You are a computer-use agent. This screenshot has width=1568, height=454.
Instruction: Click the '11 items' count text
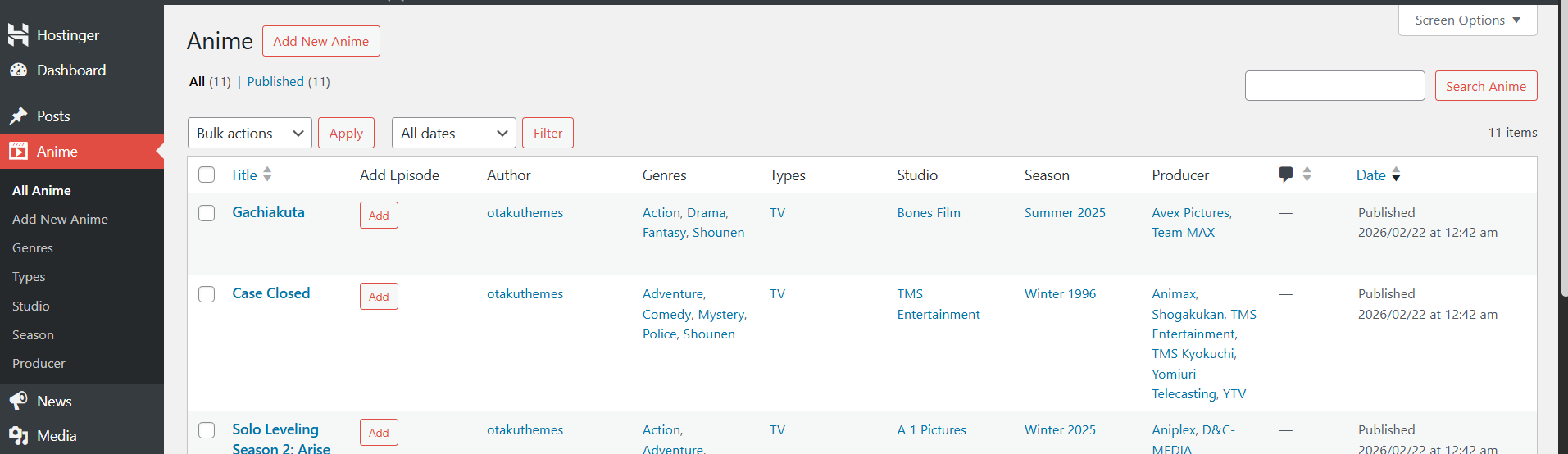[x=1512, y=133]
